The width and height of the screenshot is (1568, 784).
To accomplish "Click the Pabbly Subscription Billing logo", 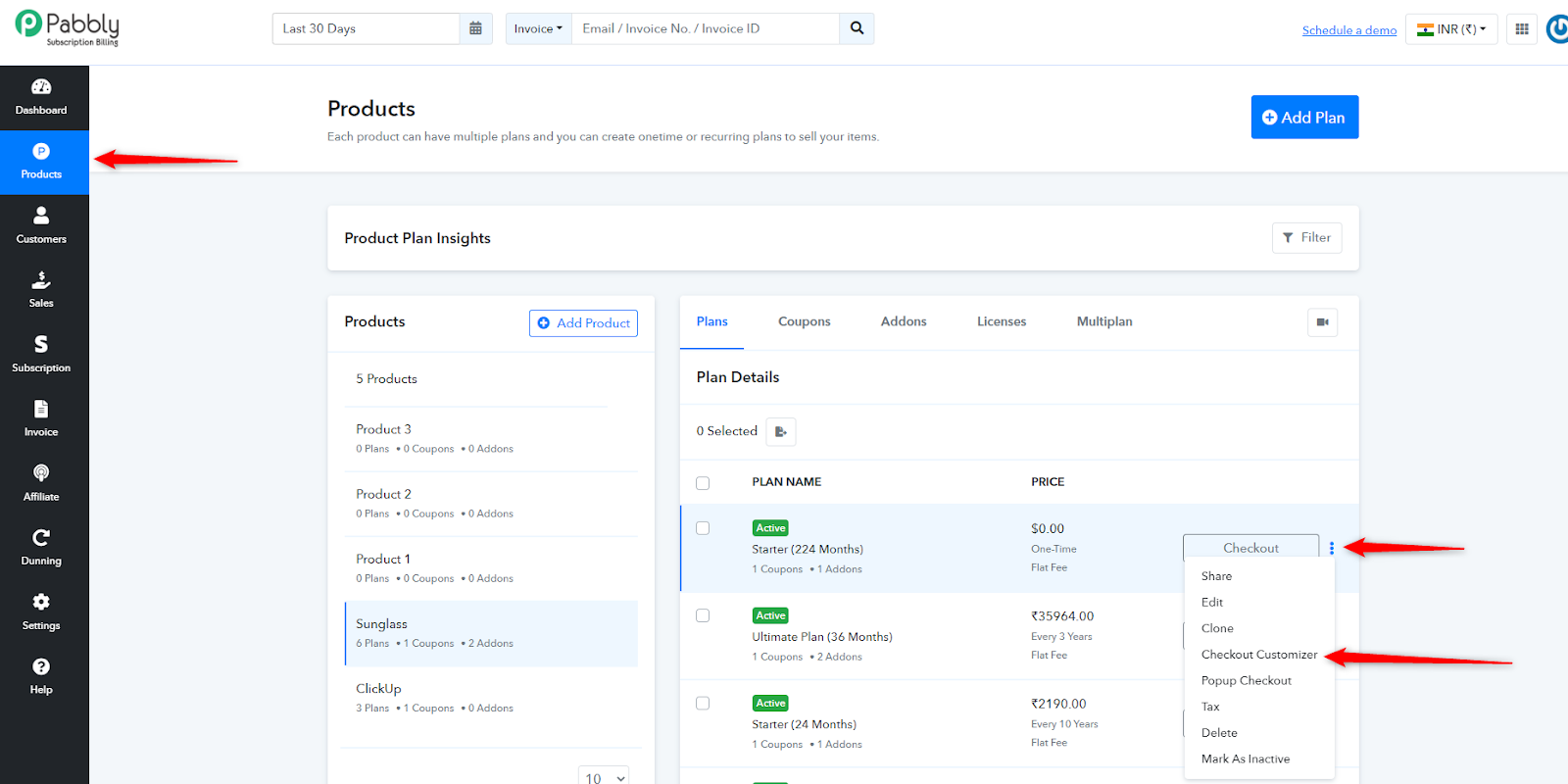I will pos(68,28).
